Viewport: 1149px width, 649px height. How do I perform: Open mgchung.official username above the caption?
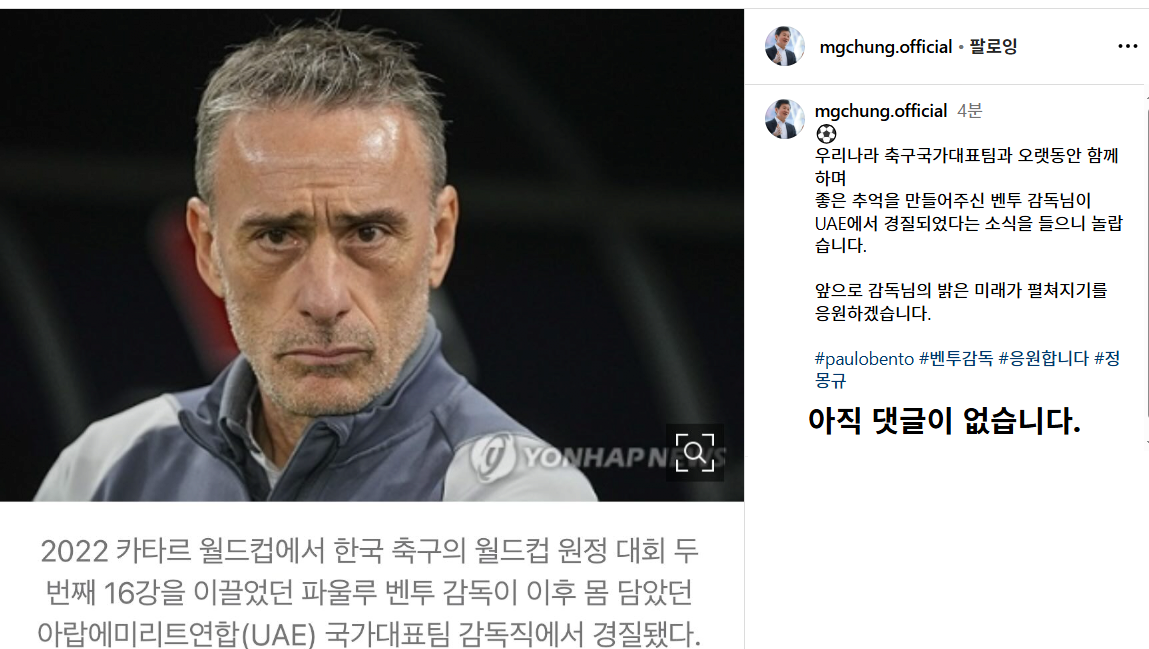click(x=881, y=111)
